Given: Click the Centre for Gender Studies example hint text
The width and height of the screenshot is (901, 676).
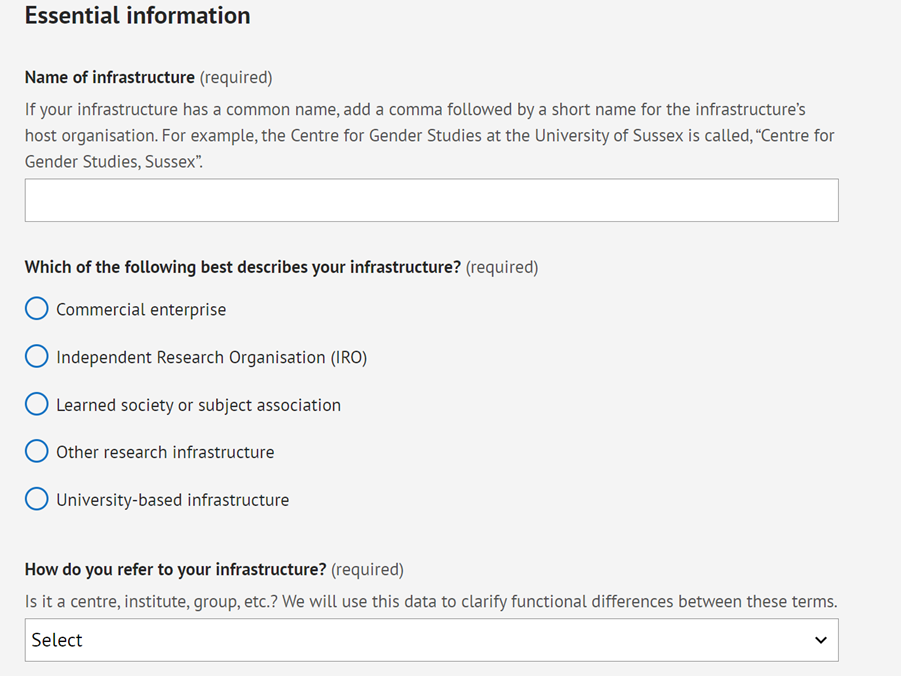Looking at the screenshot, I should click(429, 136).
